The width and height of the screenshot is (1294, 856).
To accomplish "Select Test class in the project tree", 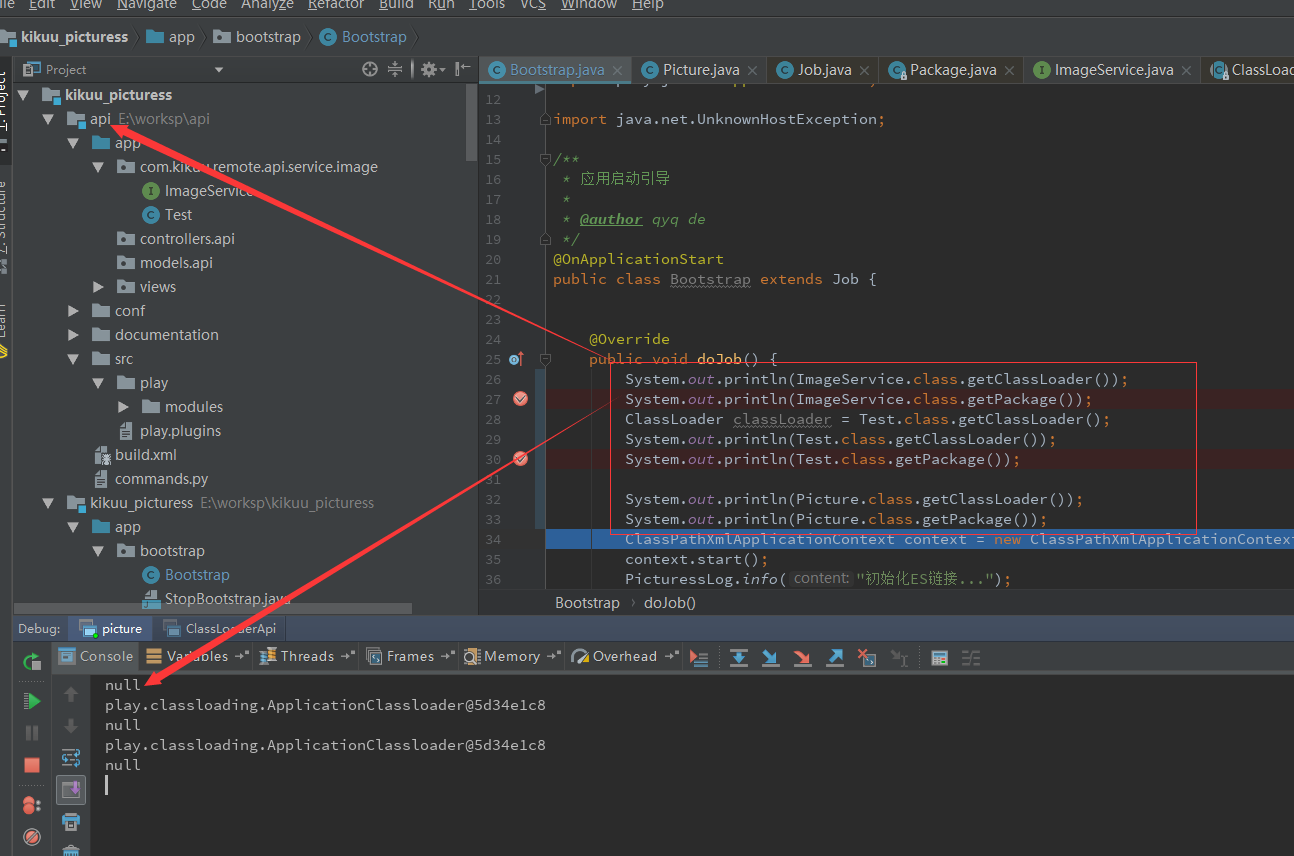I will click(x=178, y=215).
